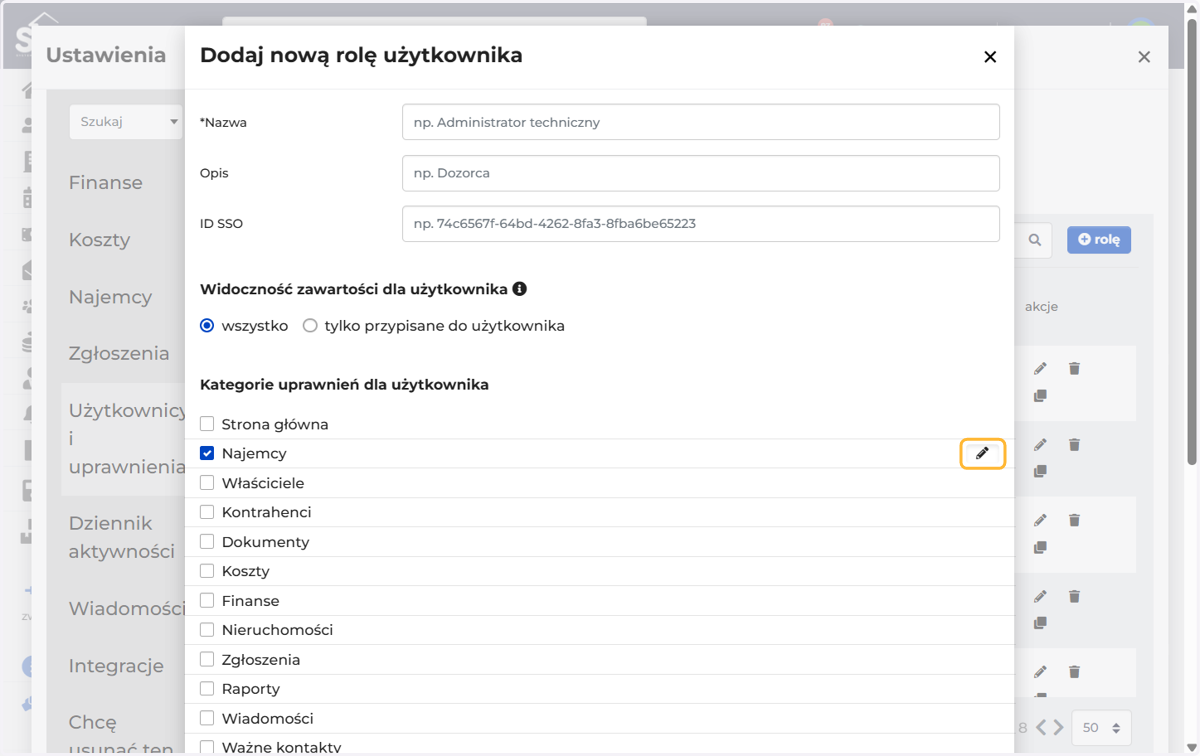Image resolution: width=1200 pixels, height=756 pixels.
Task: Go to the Integracje settings section
Action: click(116, 666)
